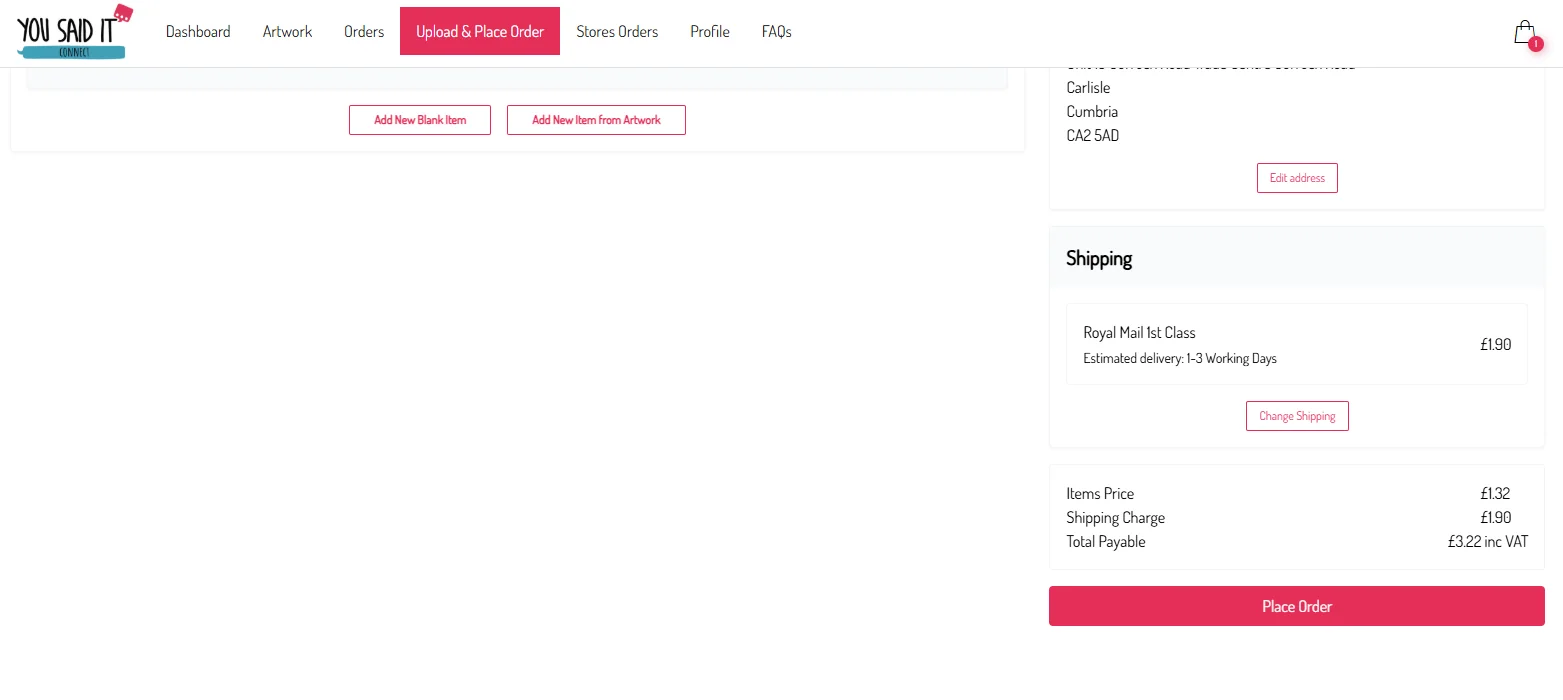Click the Change Shipping button

[x=1297, y=416]
